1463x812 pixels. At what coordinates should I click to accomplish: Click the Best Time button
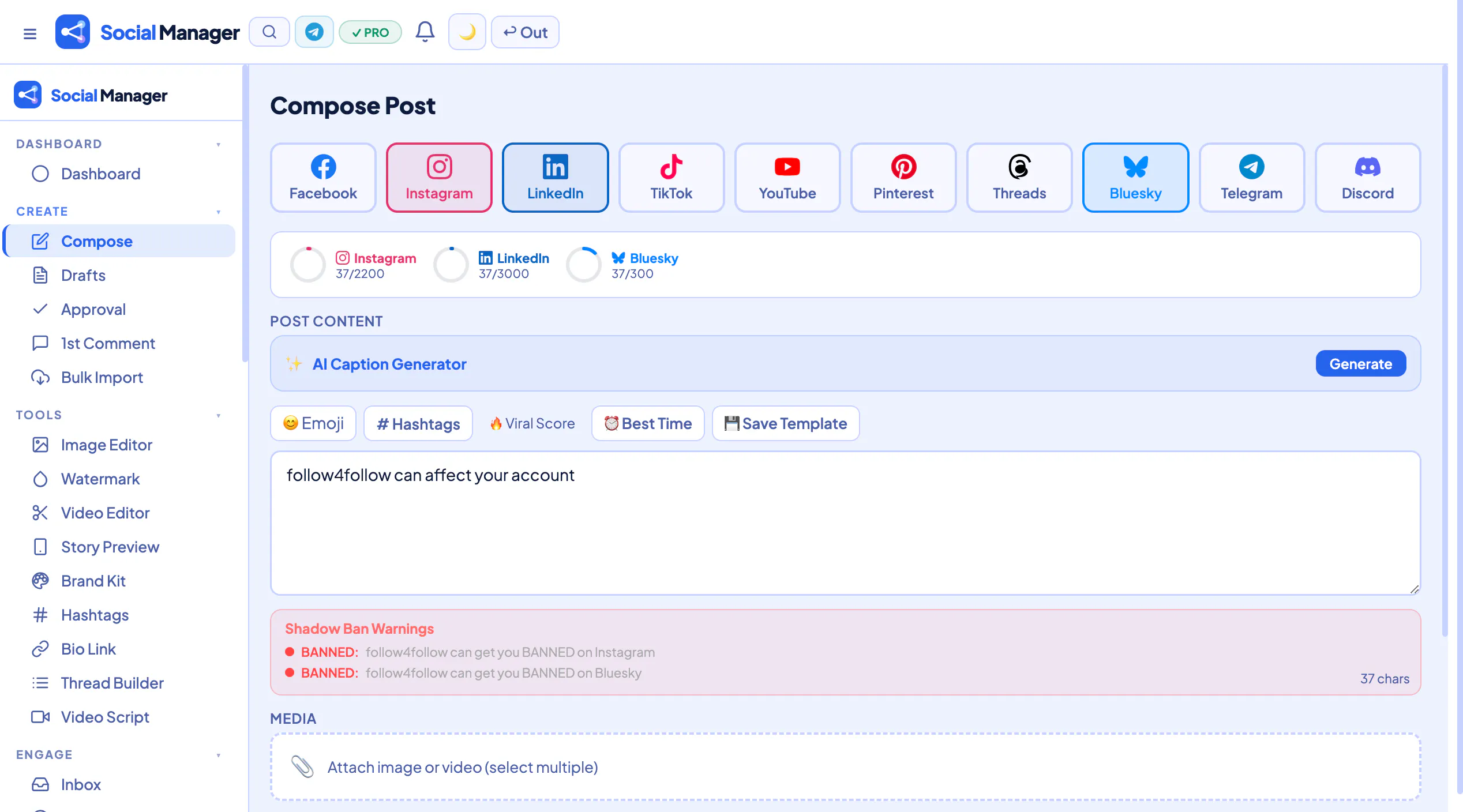pyautogui.click(x=648, y=423)
